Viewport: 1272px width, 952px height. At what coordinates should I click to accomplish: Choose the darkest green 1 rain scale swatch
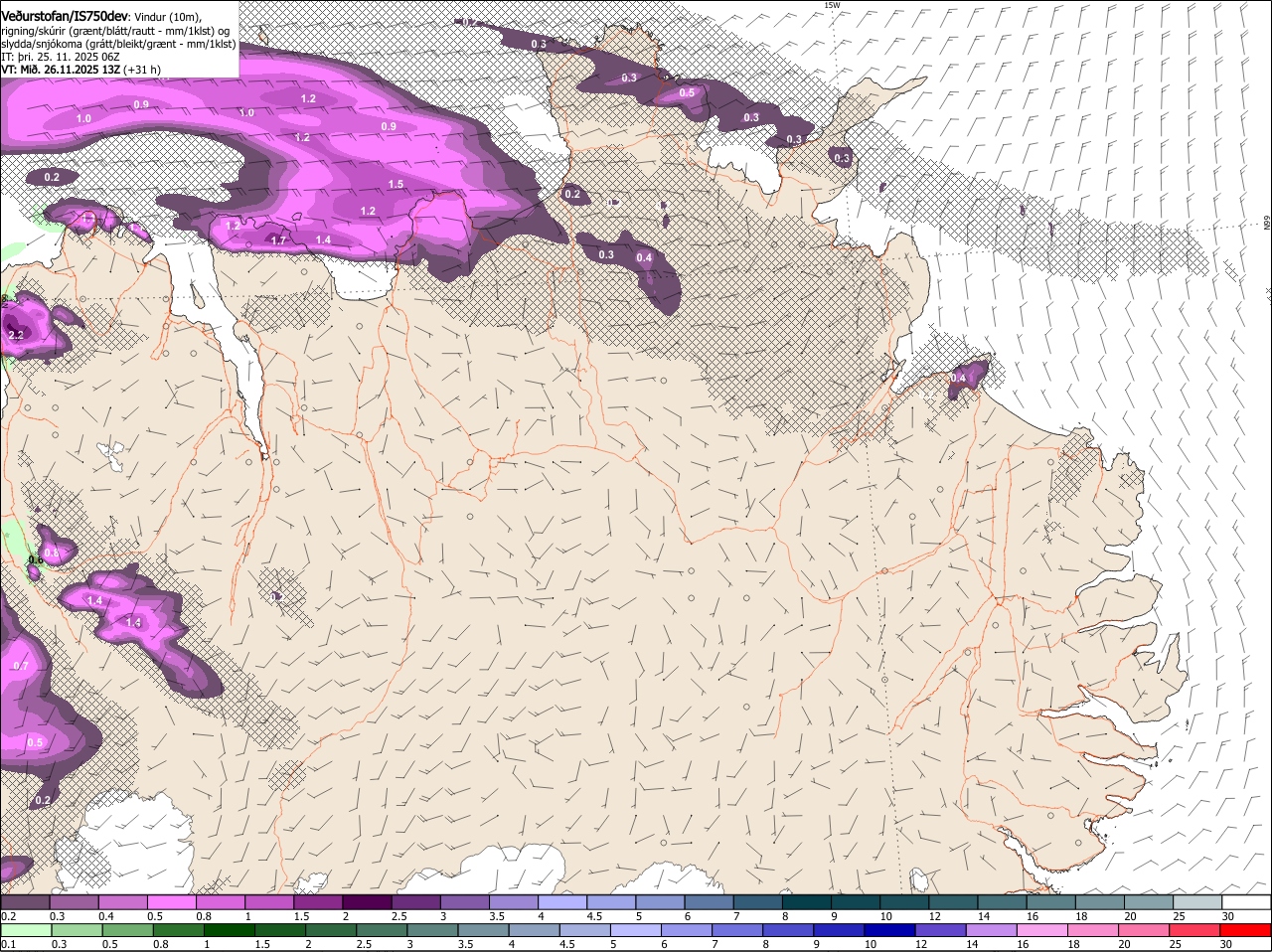pos(229,931)
